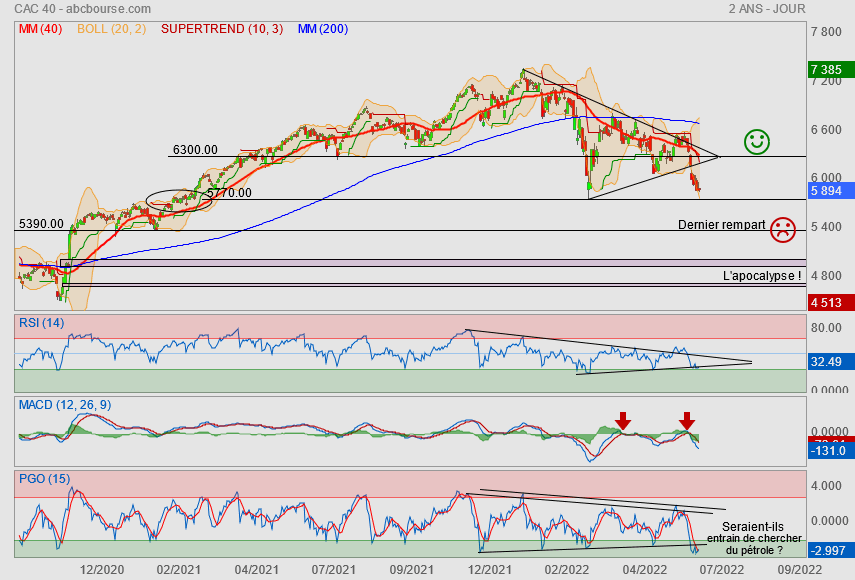Click the red sad face icon
This screenshot has height=580, width=855.
click(x=783, y=229)
